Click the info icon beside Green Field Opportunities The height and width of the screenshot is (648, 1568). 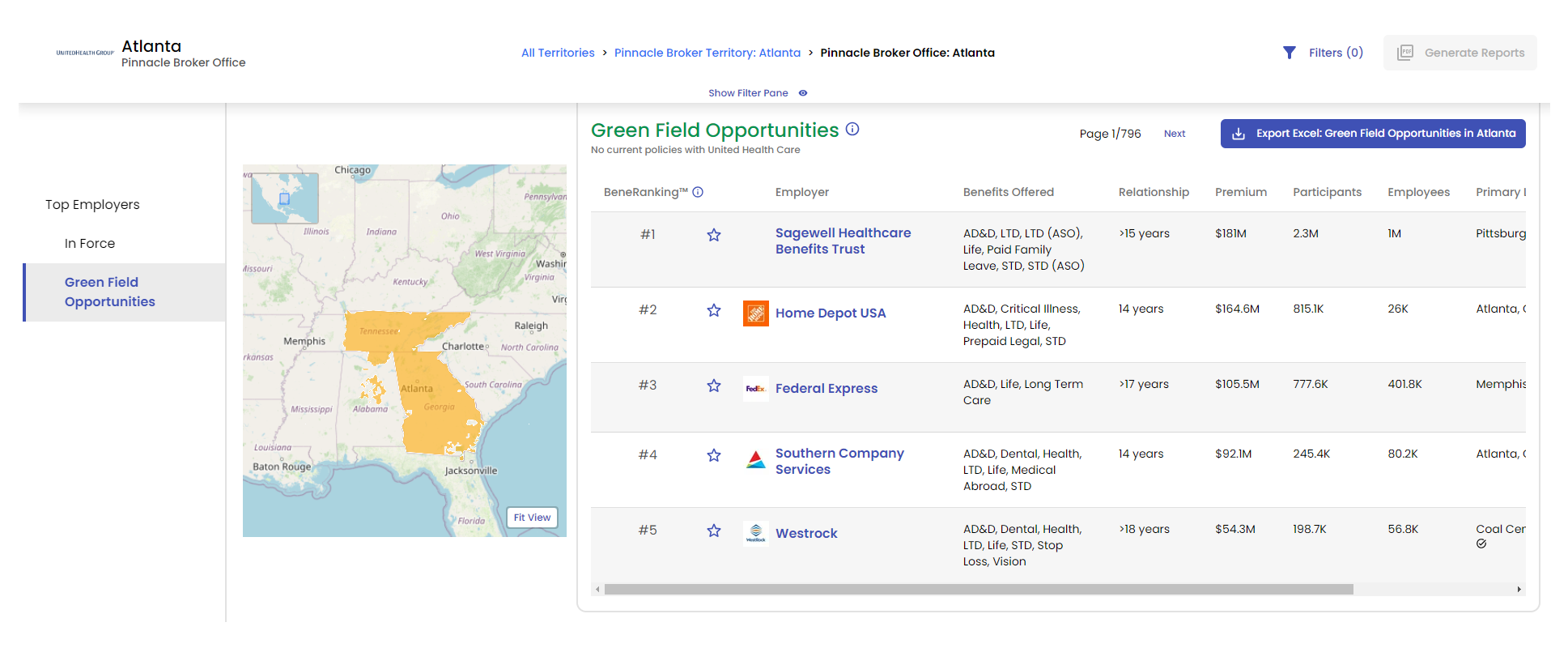[852, 129]
